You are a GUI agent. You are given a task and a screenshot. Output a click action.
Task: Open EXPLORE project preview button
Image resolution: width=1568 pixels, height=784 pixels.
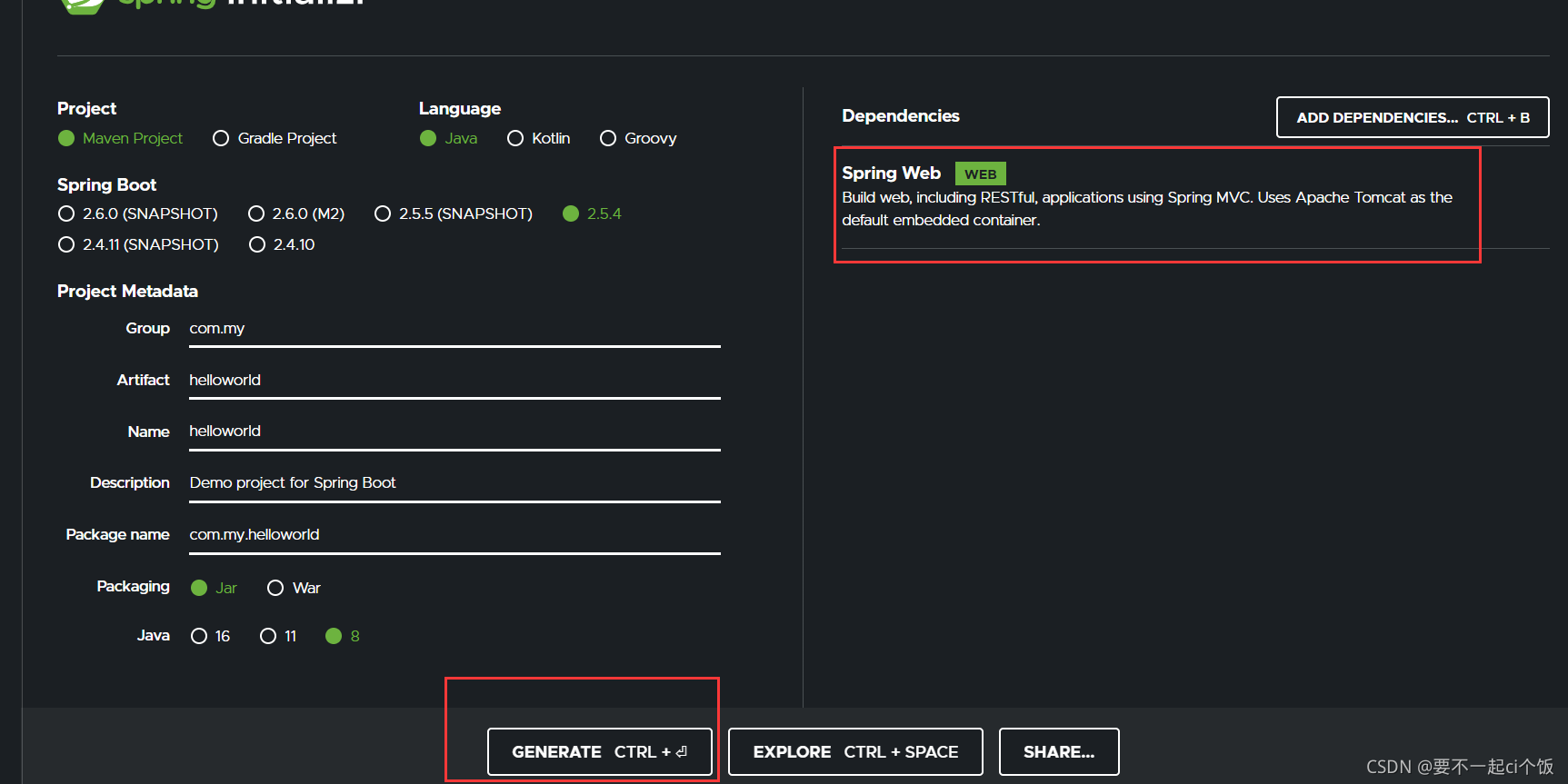pyautogui.click(x=855, y=751)
